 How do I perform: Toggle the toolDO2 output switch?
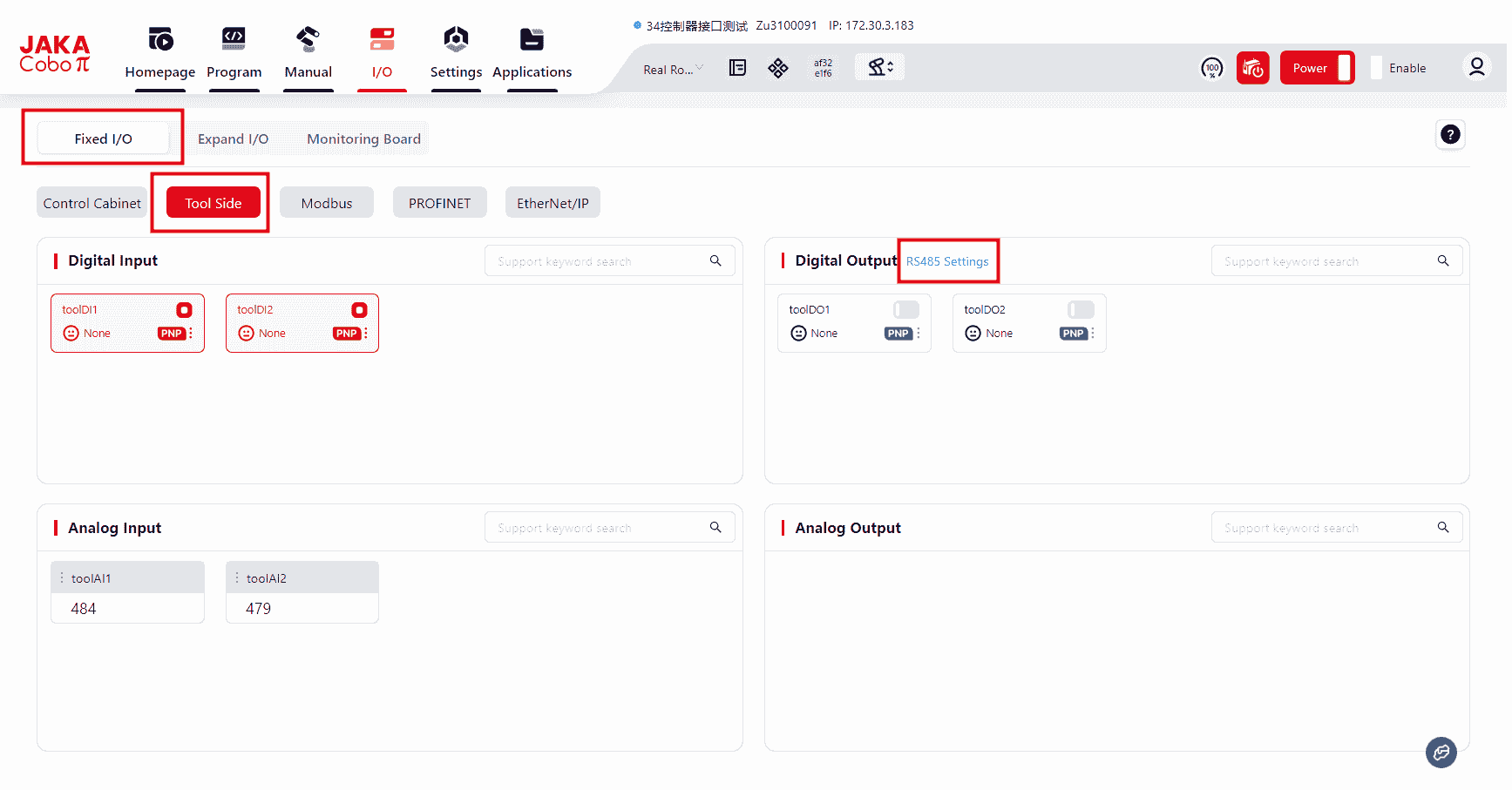coord(1081,310)
